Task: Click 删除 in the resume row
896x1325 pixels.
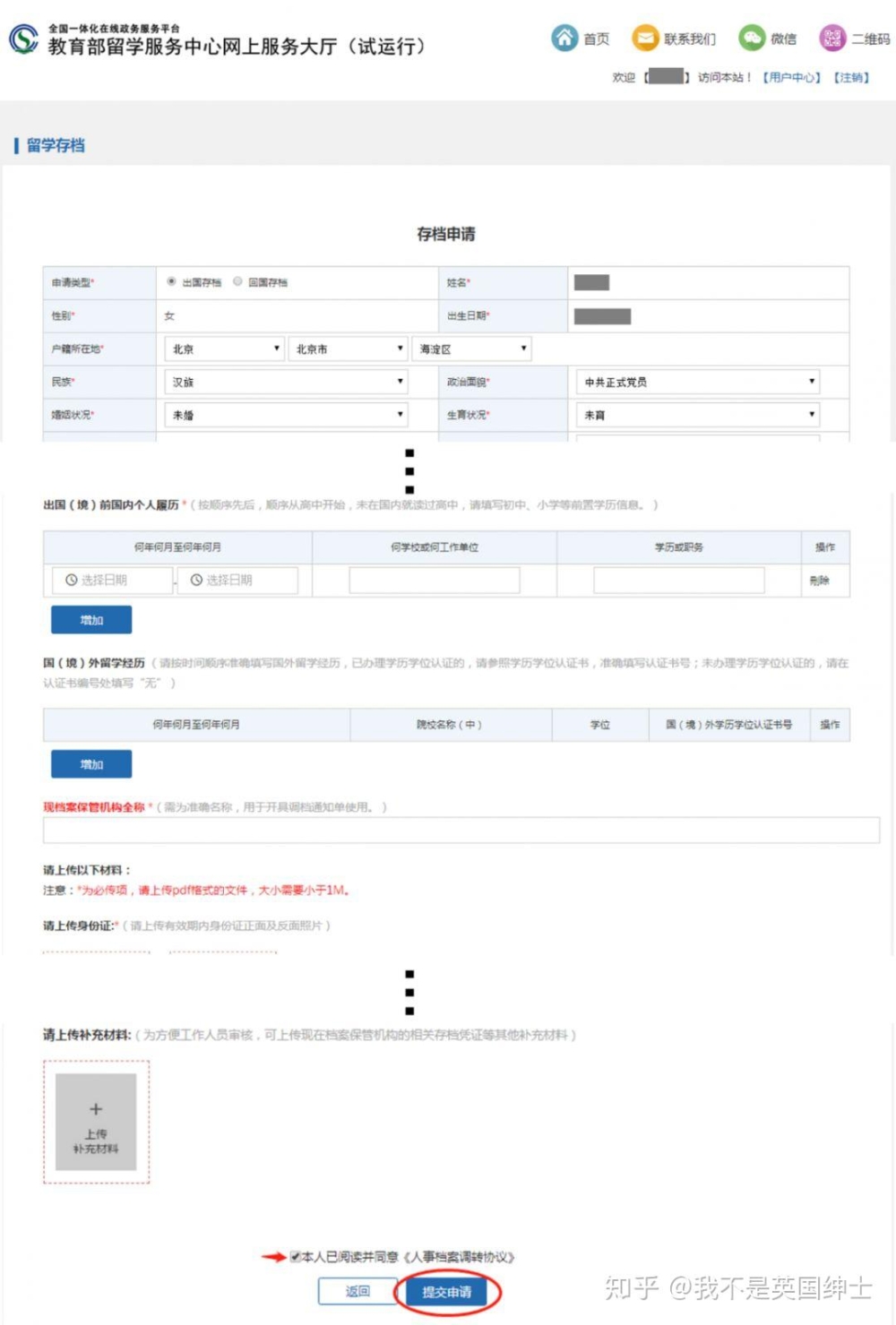Action: pos(819,581)
